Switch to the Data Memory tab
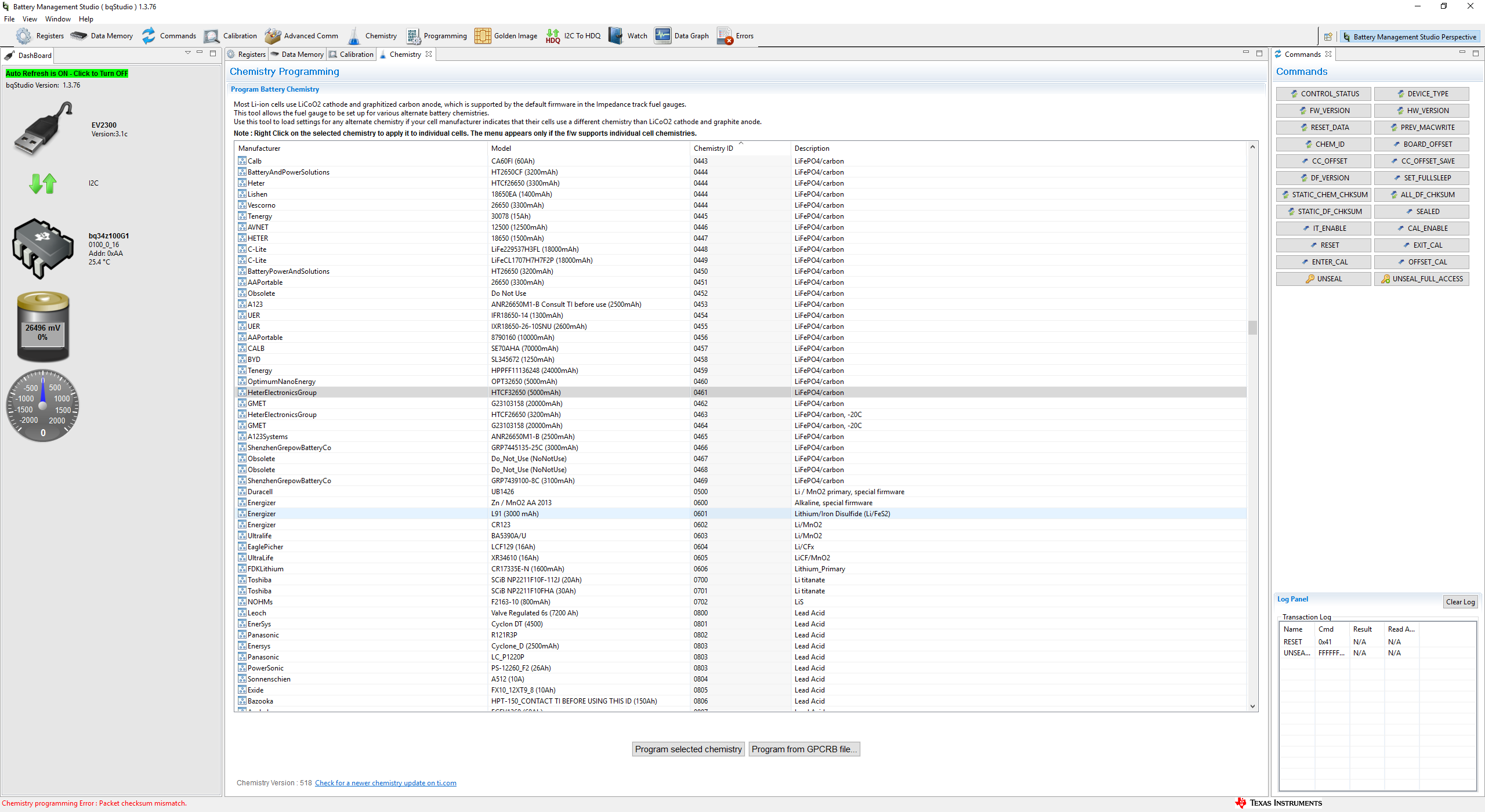The width and height of the screenshot is (1485, 812). tap(297, 55)
